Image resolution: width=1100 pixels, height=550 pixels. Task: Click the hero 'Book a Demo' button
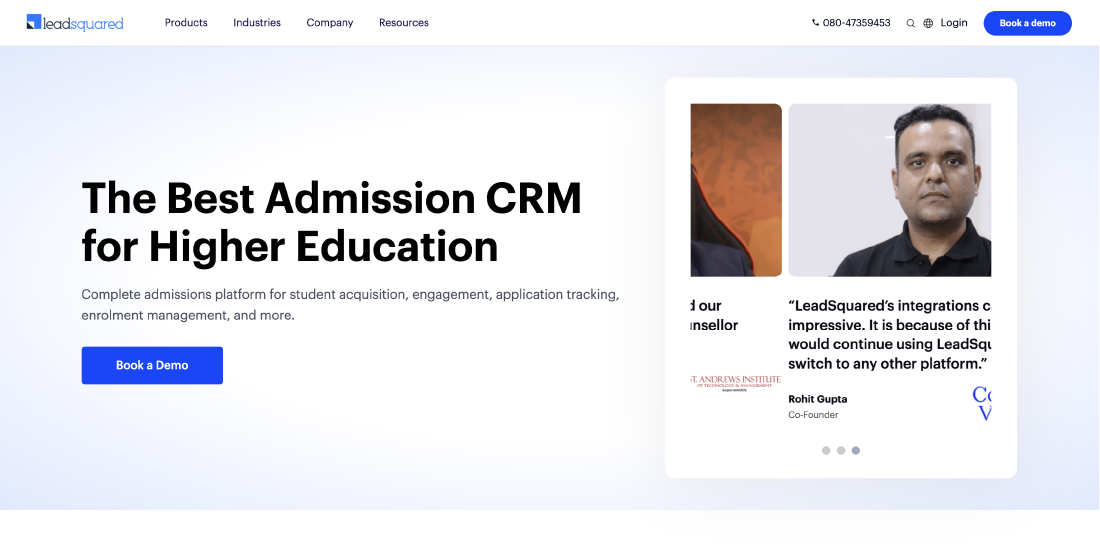[x=152, y=365]
